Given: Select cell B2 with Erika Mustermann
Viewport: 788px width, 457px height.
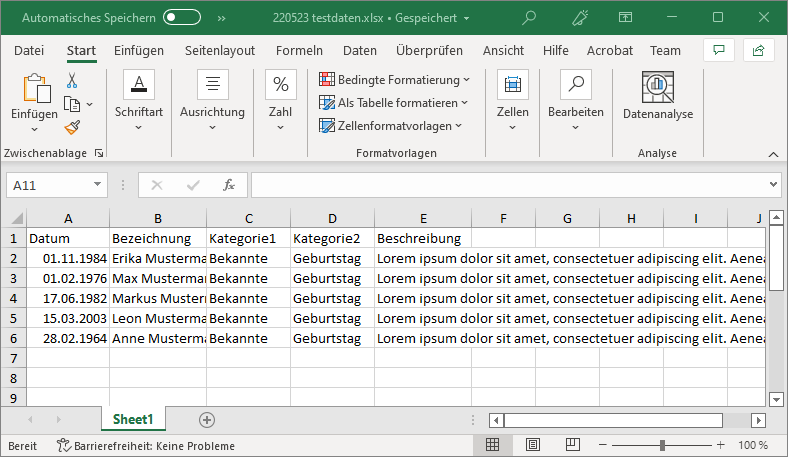Looking at the screenshot, I should 158,258.
